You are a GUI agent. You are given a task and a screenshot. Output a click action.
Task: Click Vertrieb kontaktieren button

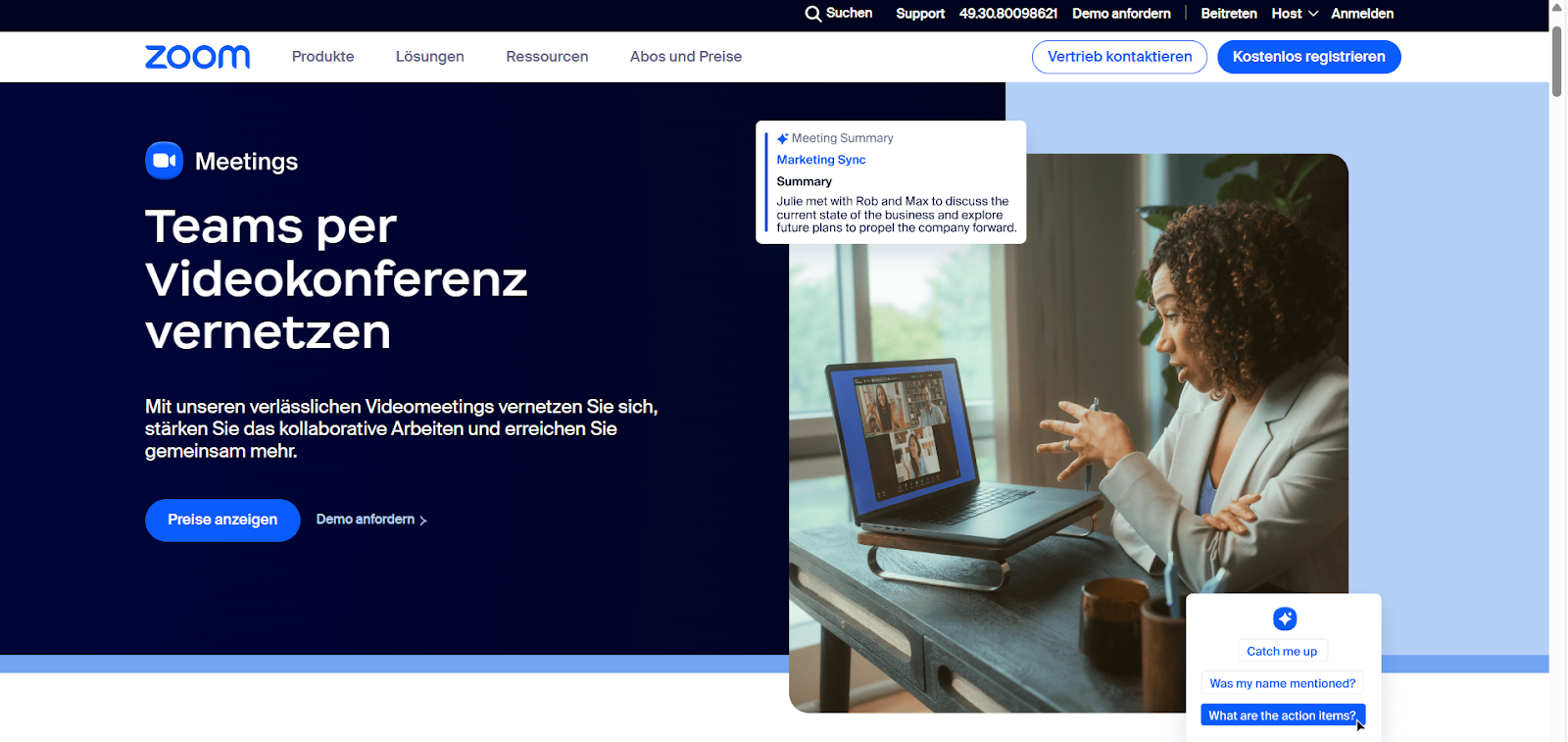(1119, 57)
